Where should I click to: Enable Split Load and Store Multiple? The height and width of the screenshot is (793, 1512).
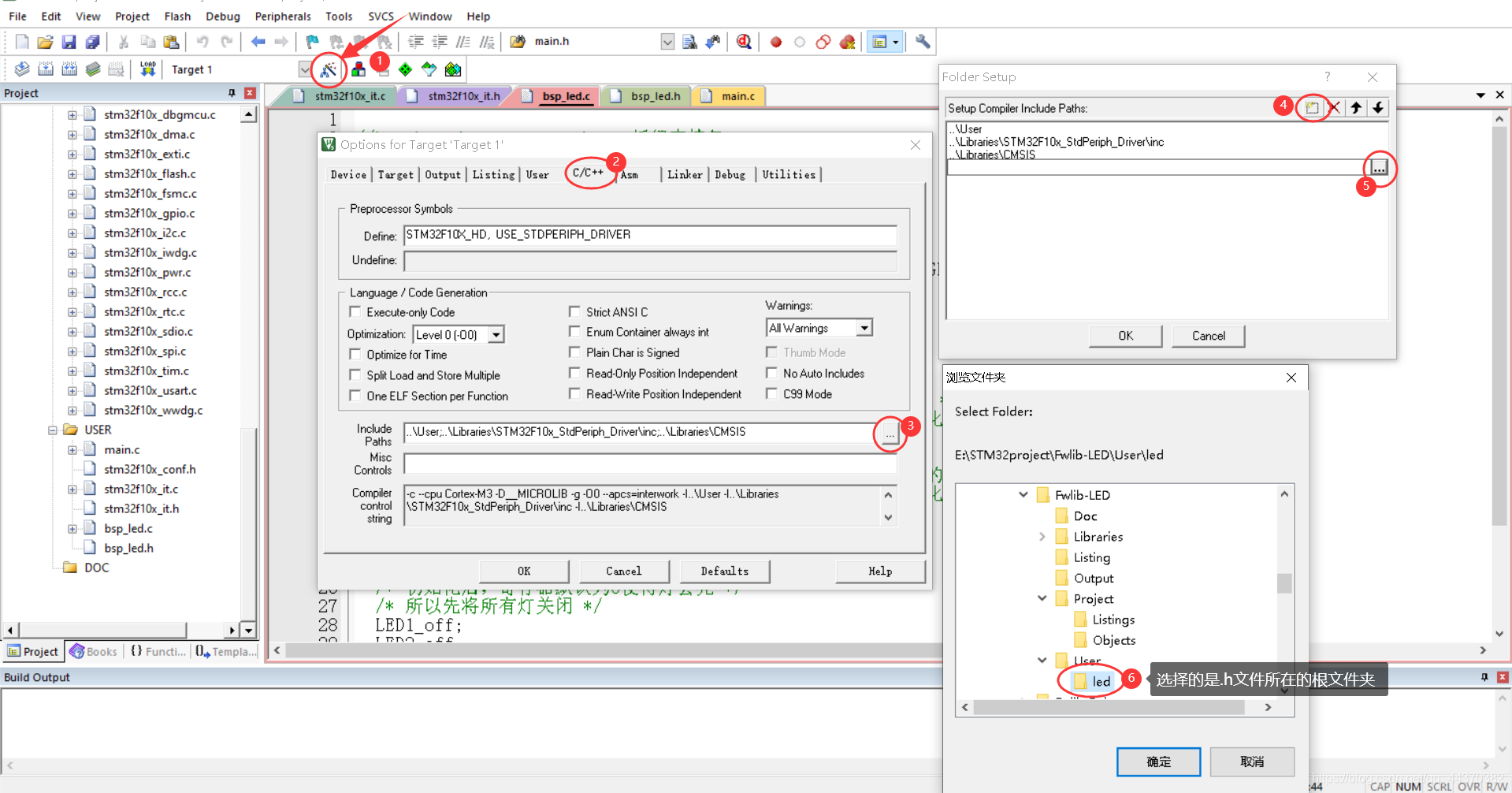click(x=355, y=375)
